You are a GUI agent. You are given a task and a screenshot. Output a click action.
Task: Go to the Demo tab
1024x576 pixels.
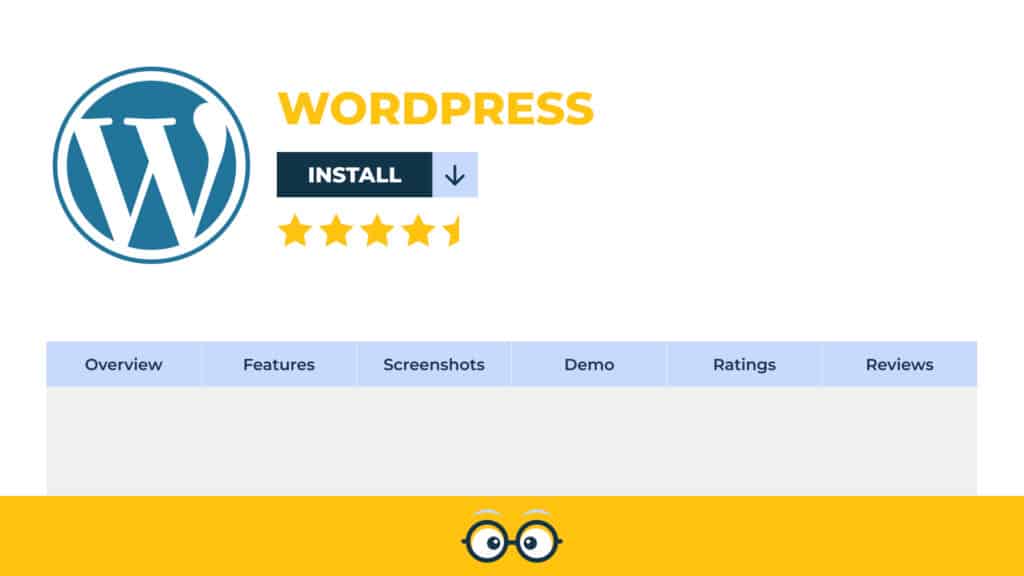coord(589,364)
